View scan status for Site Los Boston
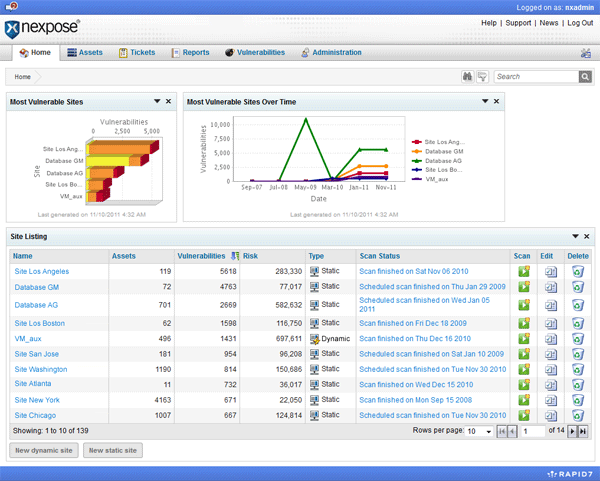 click(413, 323)
